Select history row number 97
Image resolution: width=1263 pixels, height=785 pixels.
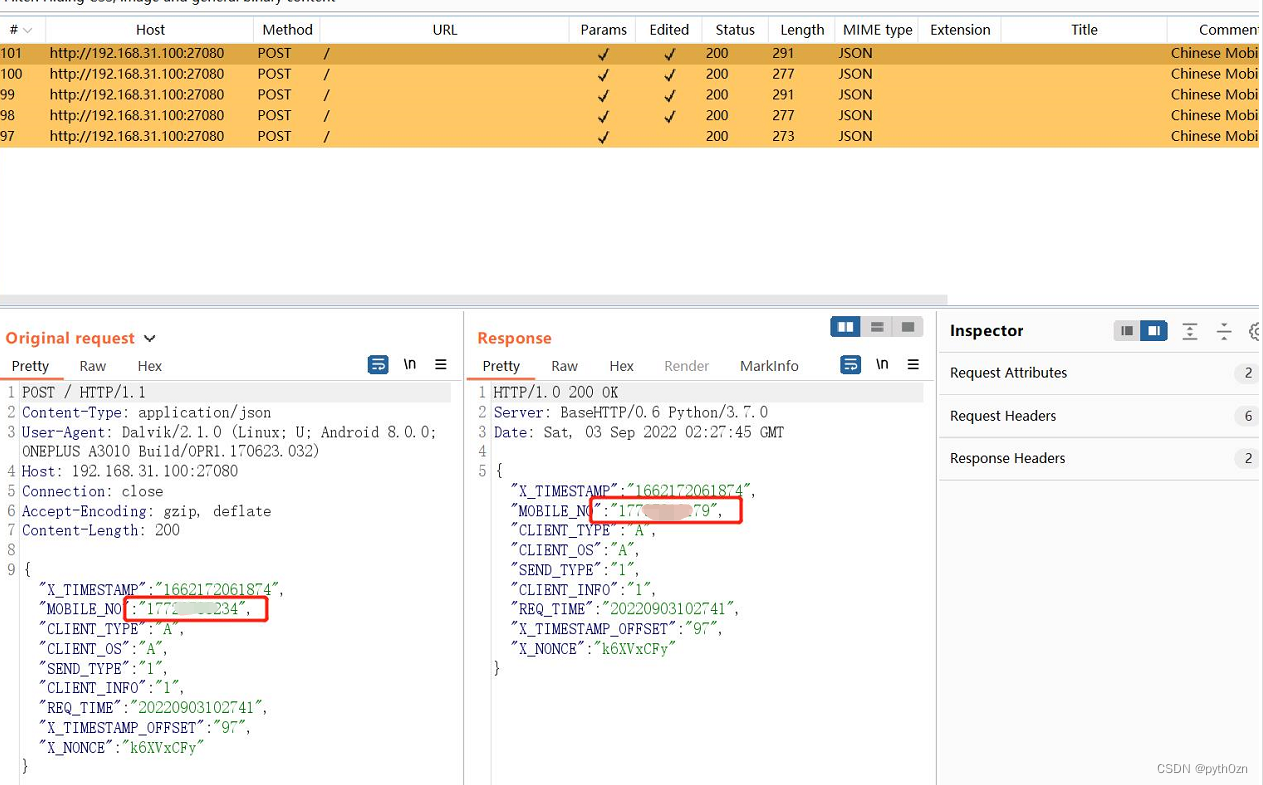coord(629,137)
